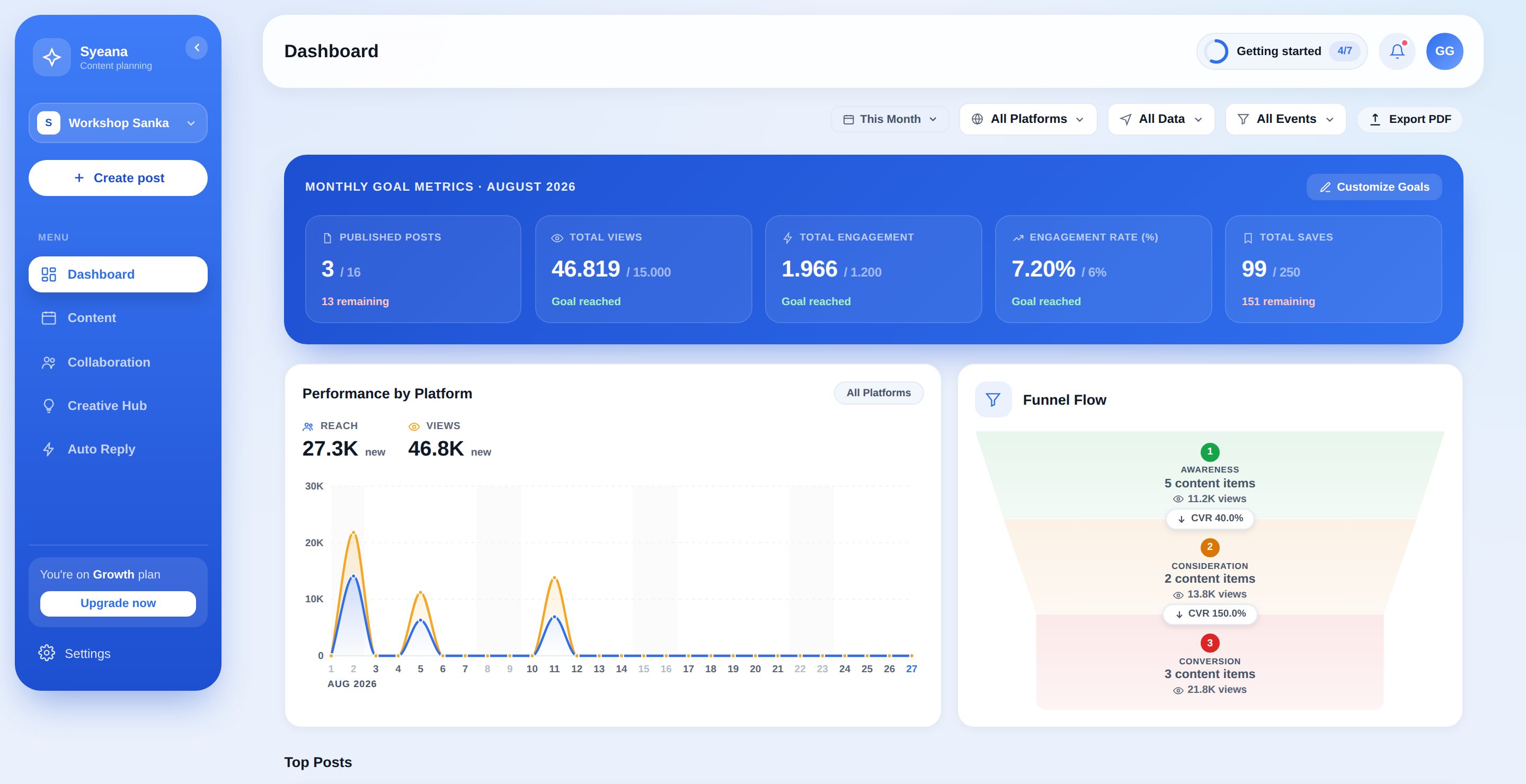
Task: Click the All Platforms chip in Performance card
Action: (x=879, y=393)
